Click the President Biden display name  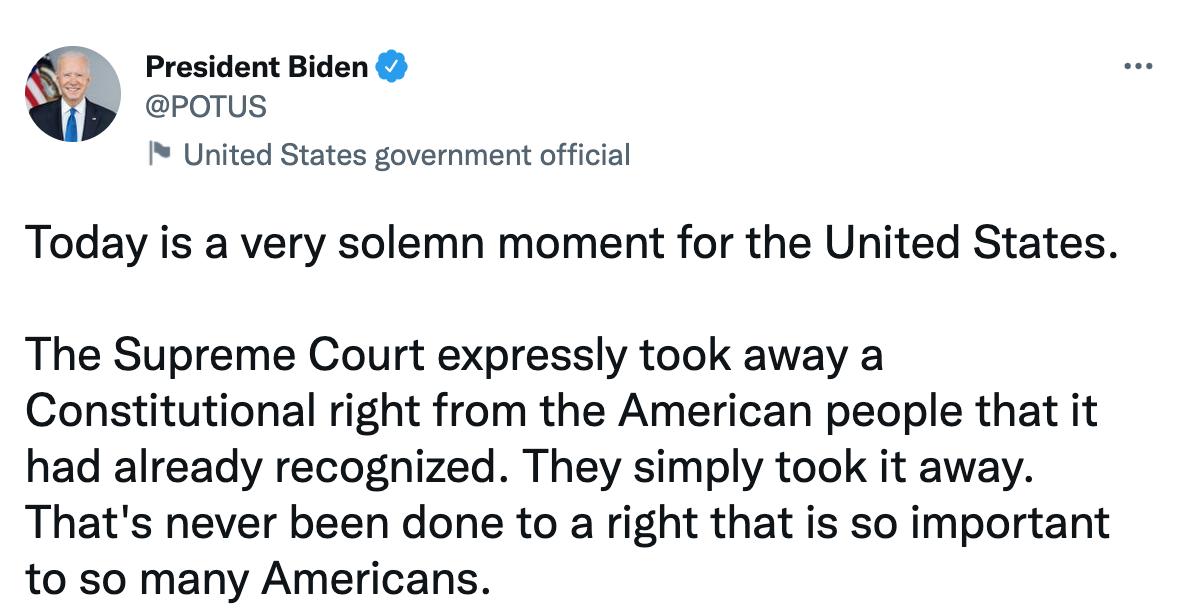tap(258, 68)
